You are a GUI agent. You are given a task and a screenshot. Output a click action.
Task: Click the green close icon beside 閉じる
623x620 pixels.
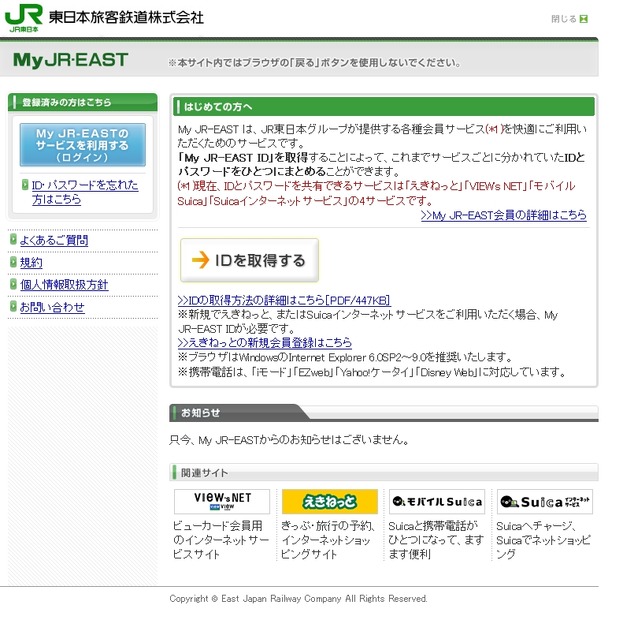pos(583,19)
